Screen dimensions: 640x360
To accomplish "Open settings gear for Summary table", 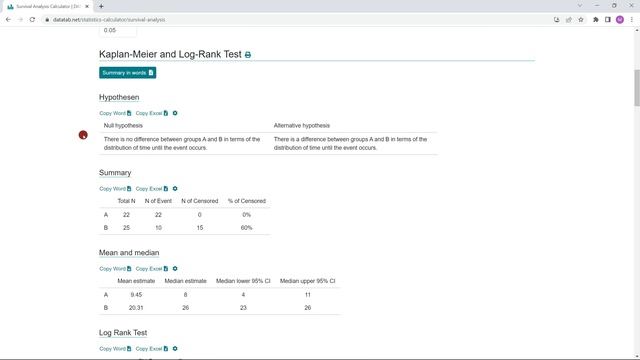I will [x=175, y=189].
